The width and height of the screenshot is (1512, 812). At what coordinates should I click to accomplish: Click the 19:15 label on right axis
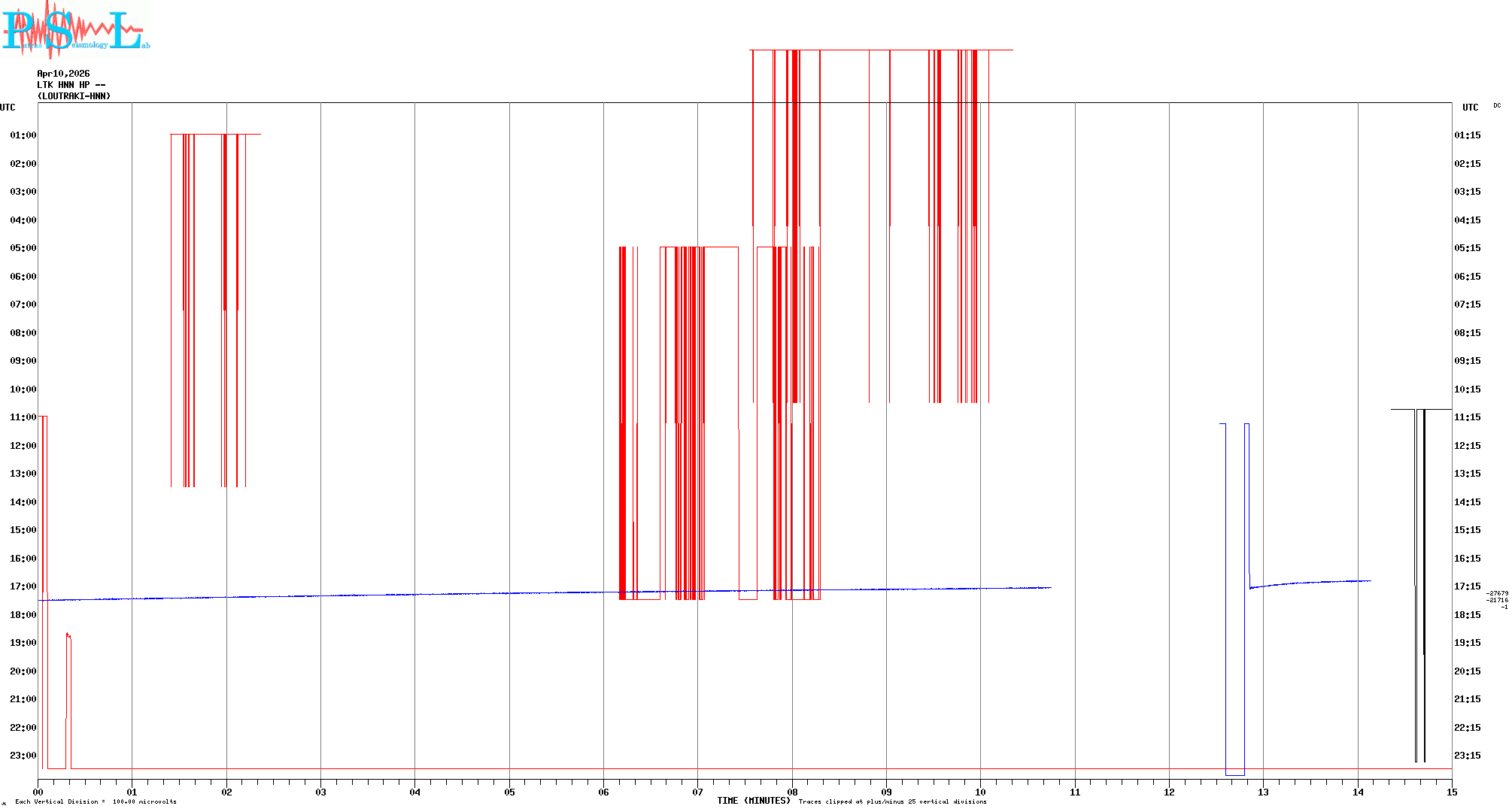[x=1467, y=643]
